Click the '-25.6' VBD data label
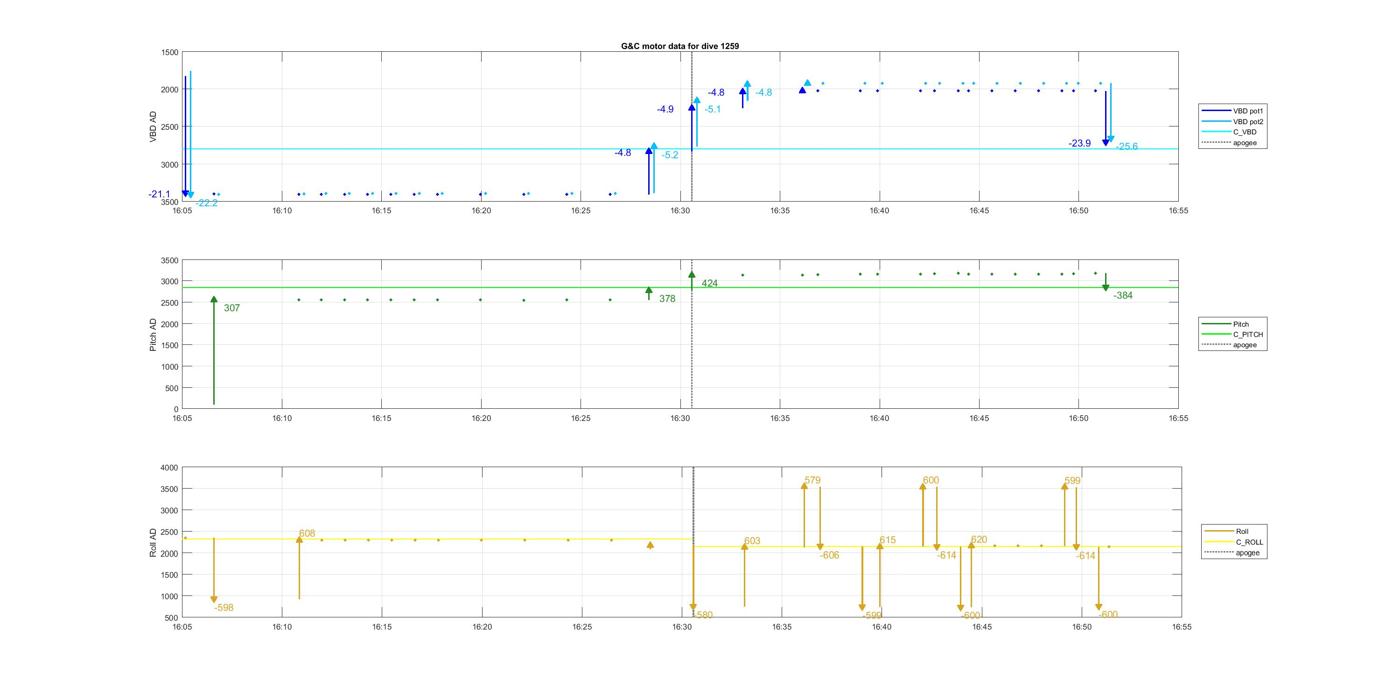 1127,146
